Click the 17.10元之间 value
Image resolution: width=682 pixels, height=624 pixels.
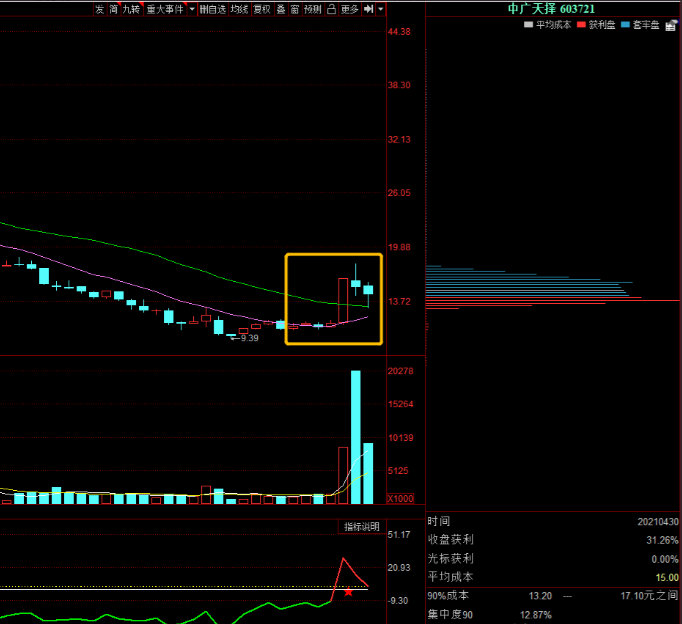click(649, 596)
